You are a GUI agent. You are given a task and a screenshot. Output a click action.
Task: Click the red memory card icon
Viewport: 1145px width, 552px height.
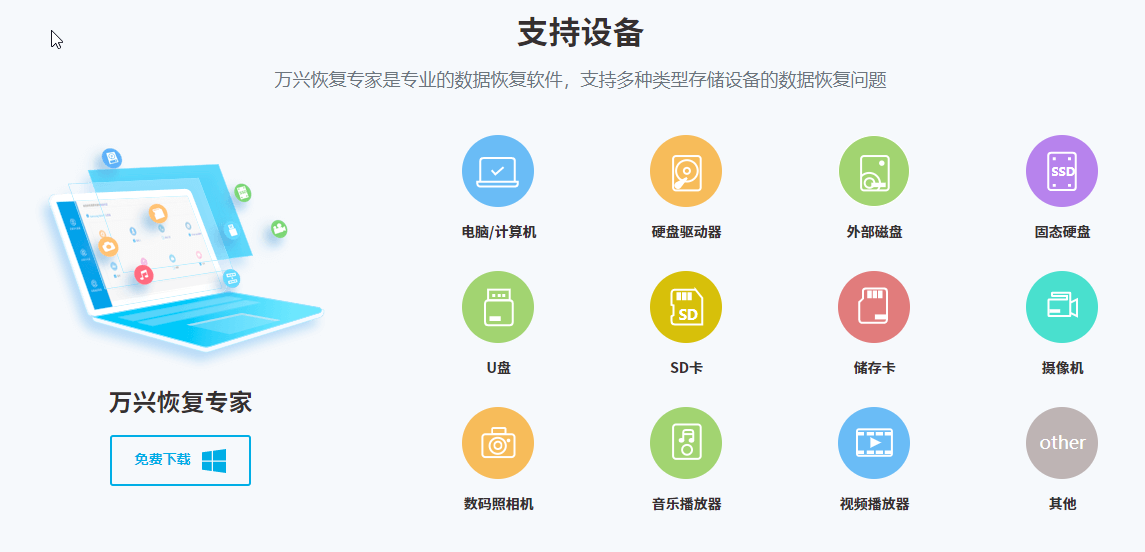coord(874,307)
